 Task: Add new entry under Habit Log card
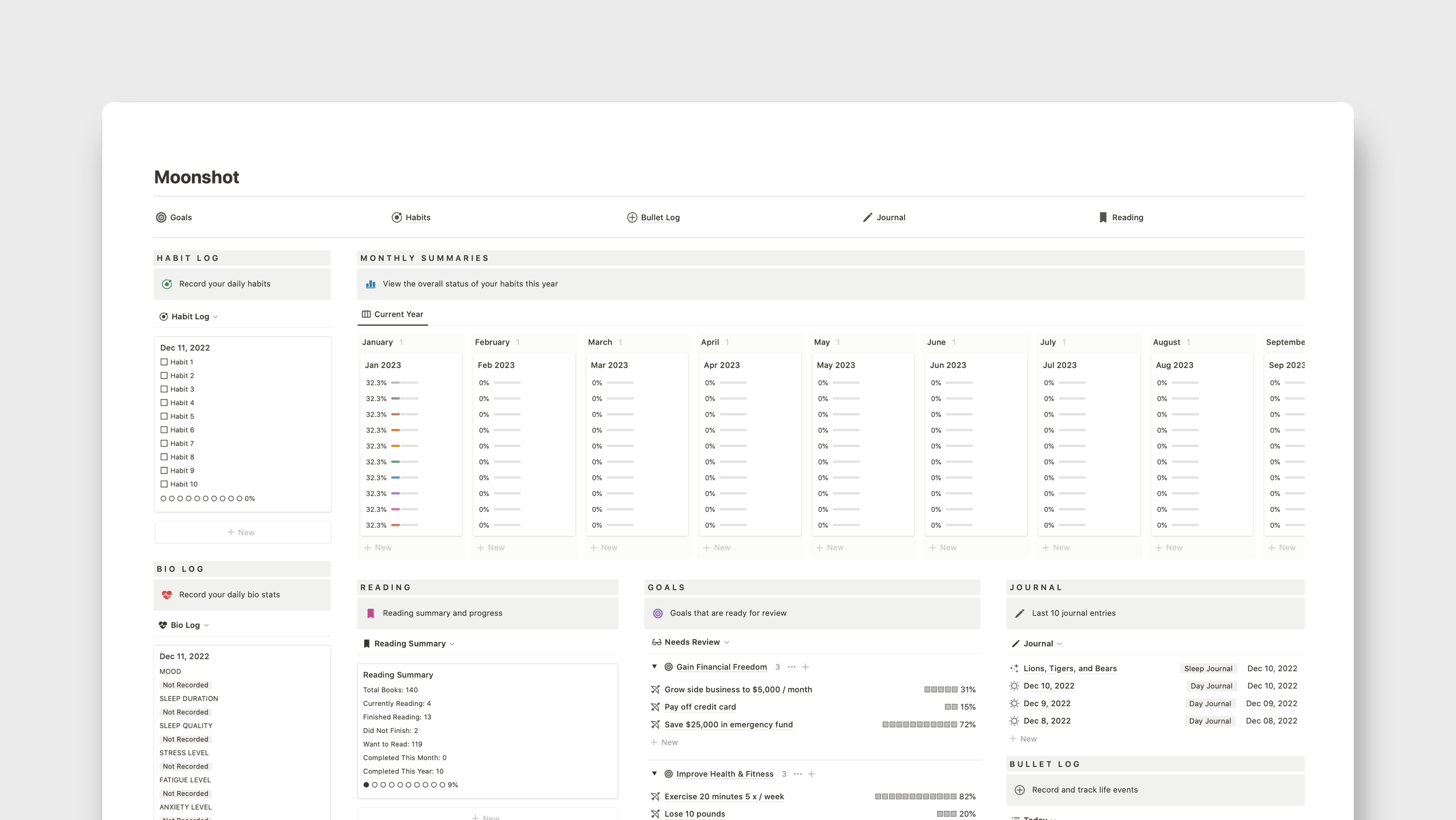coord(242,533)
